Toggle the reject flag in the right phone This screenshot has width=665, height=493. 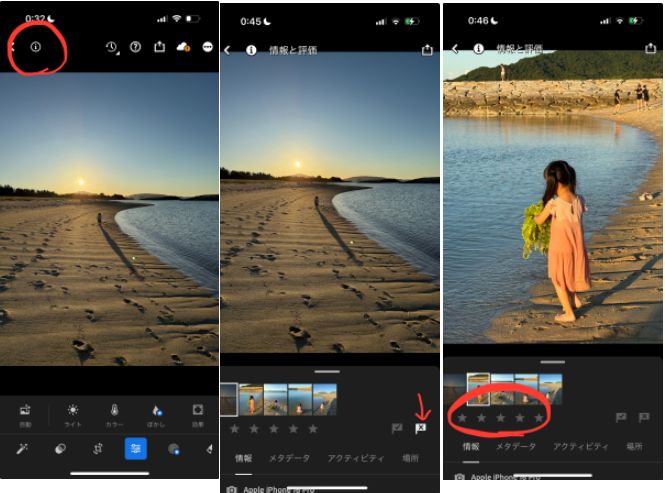click(644, 417)
